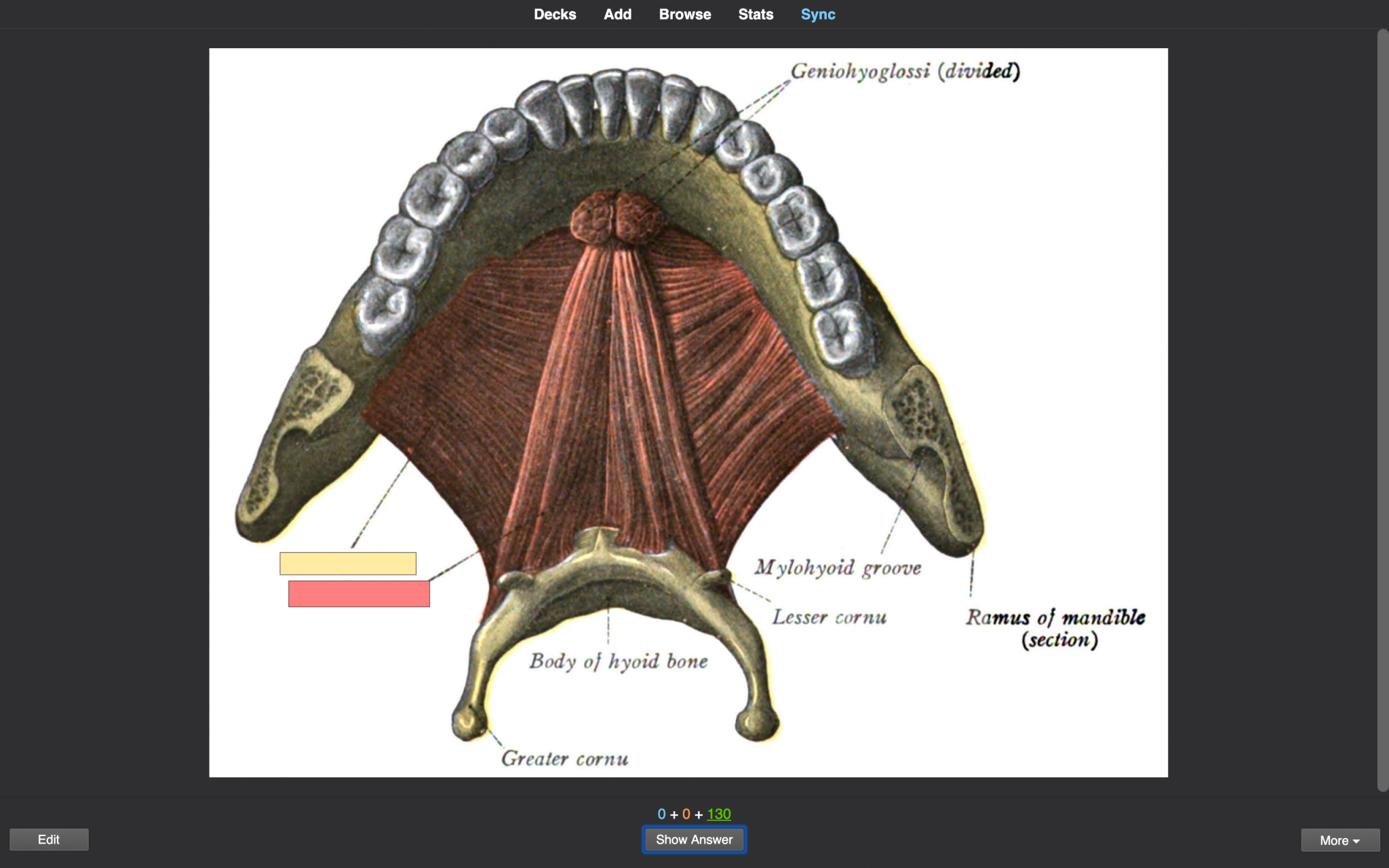Click the Body of hyoid bone label
The width and height of the screenshot is (1389, 868).
tap(618, 661)
